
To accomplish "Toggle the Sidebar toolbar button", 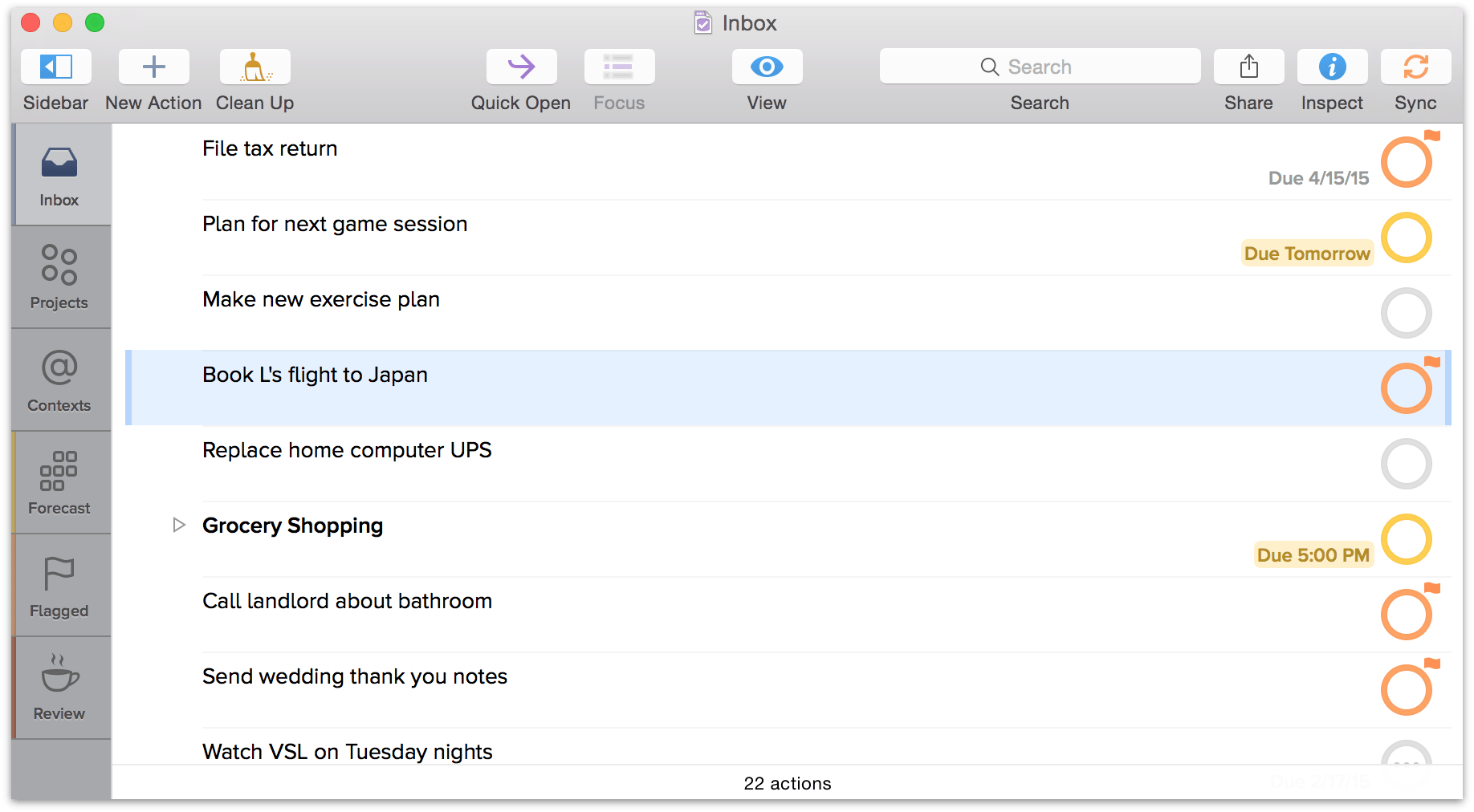I will (56, 67).
